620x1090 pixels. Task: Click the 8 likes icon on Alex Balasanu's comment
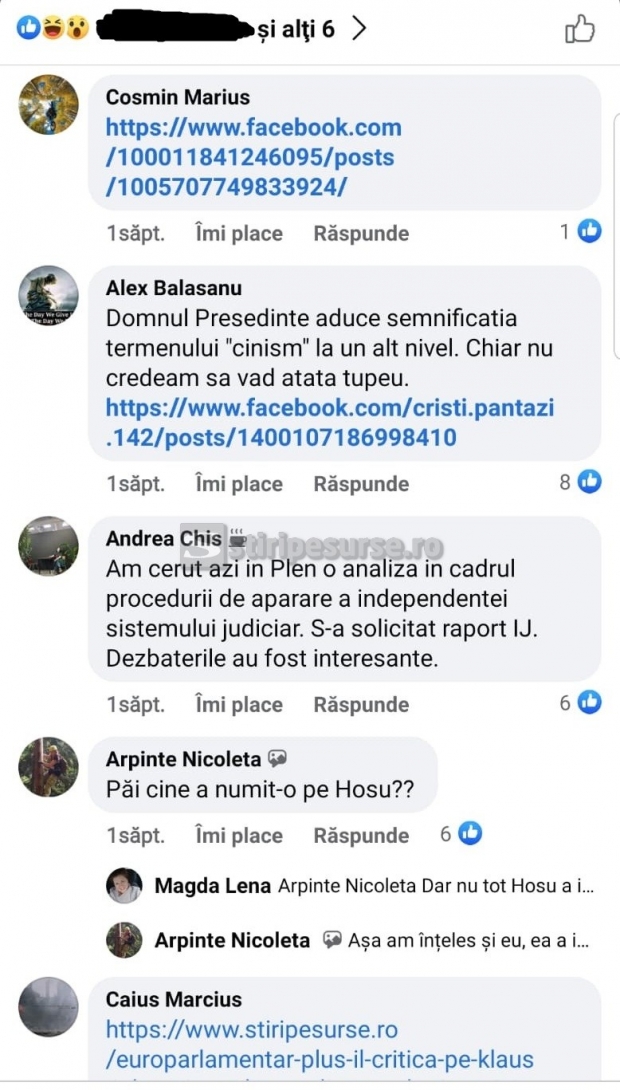pyautogui.click(x=589, y=481)
